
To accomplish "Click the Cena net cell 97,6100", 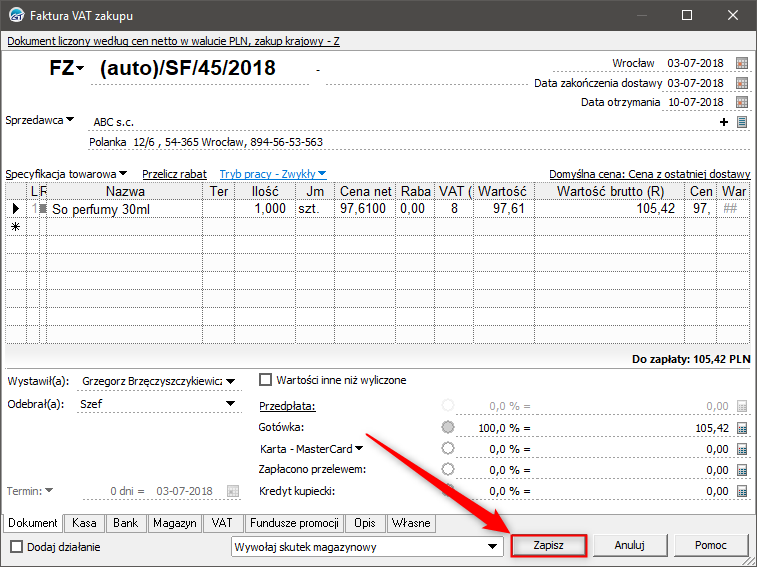I will coord(365,209).
